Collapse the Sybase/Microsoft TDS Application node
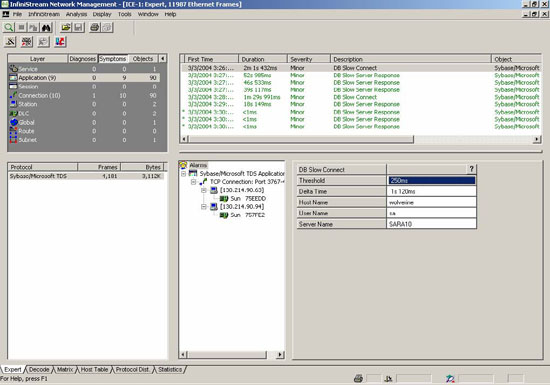The width and height of the screenshot is (550, 385). tap(183, 174)
